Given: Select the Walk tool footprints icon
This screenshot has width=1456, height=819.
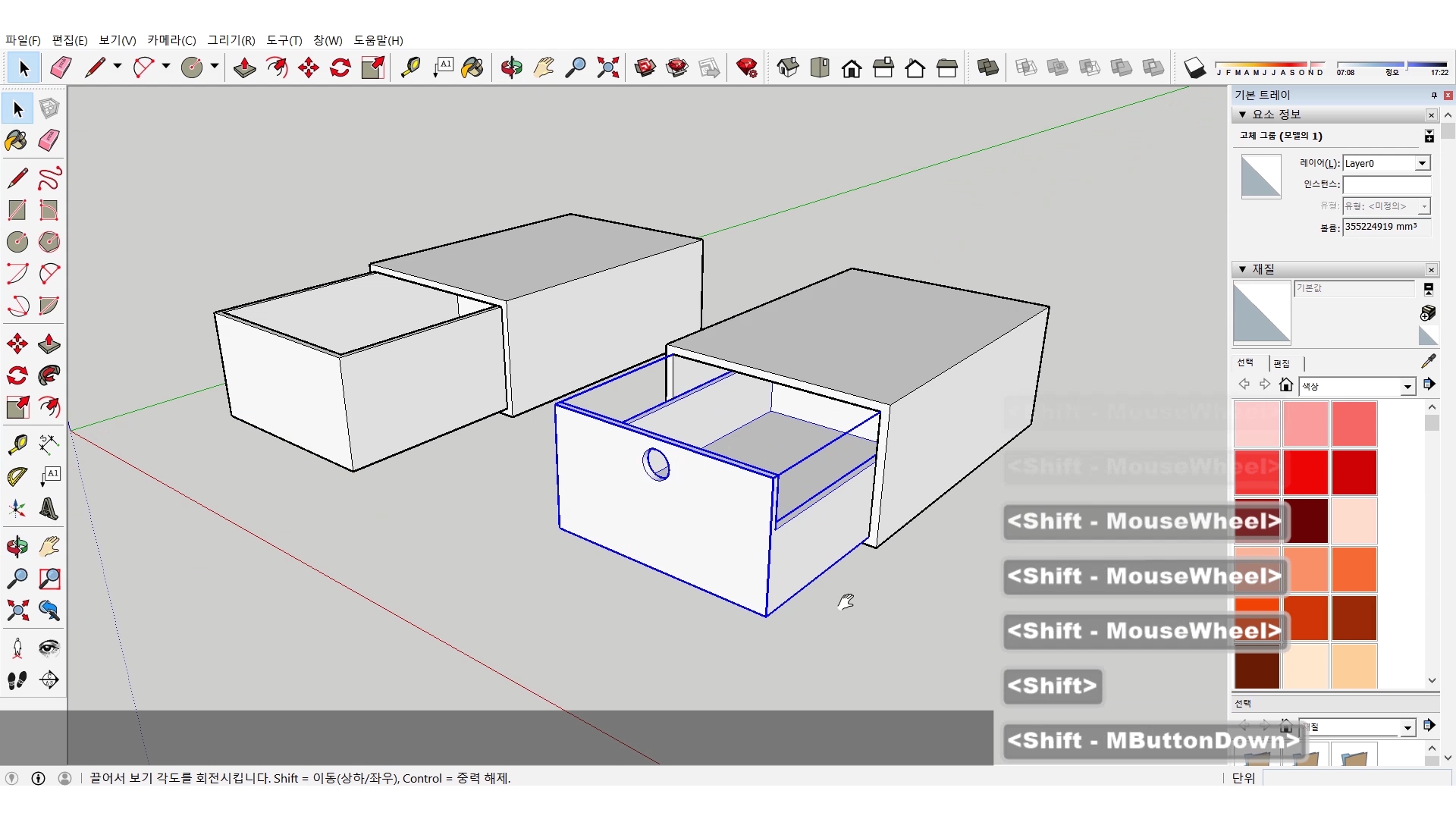Looking at the screenshot, I should (17, 680).
